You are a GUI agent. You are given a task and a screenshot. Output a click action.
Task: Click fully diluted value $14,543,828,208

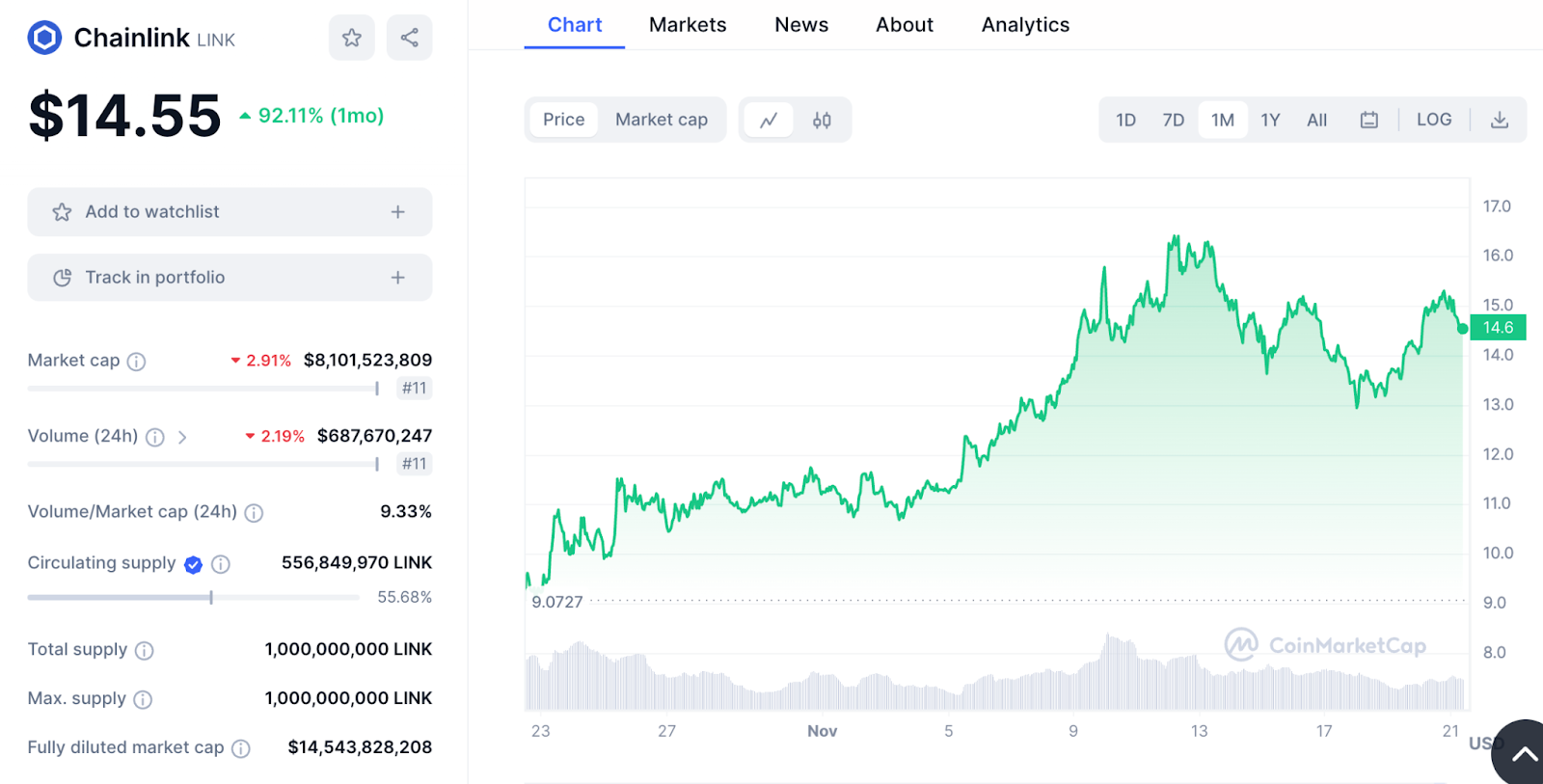click(x=360, y=747)
